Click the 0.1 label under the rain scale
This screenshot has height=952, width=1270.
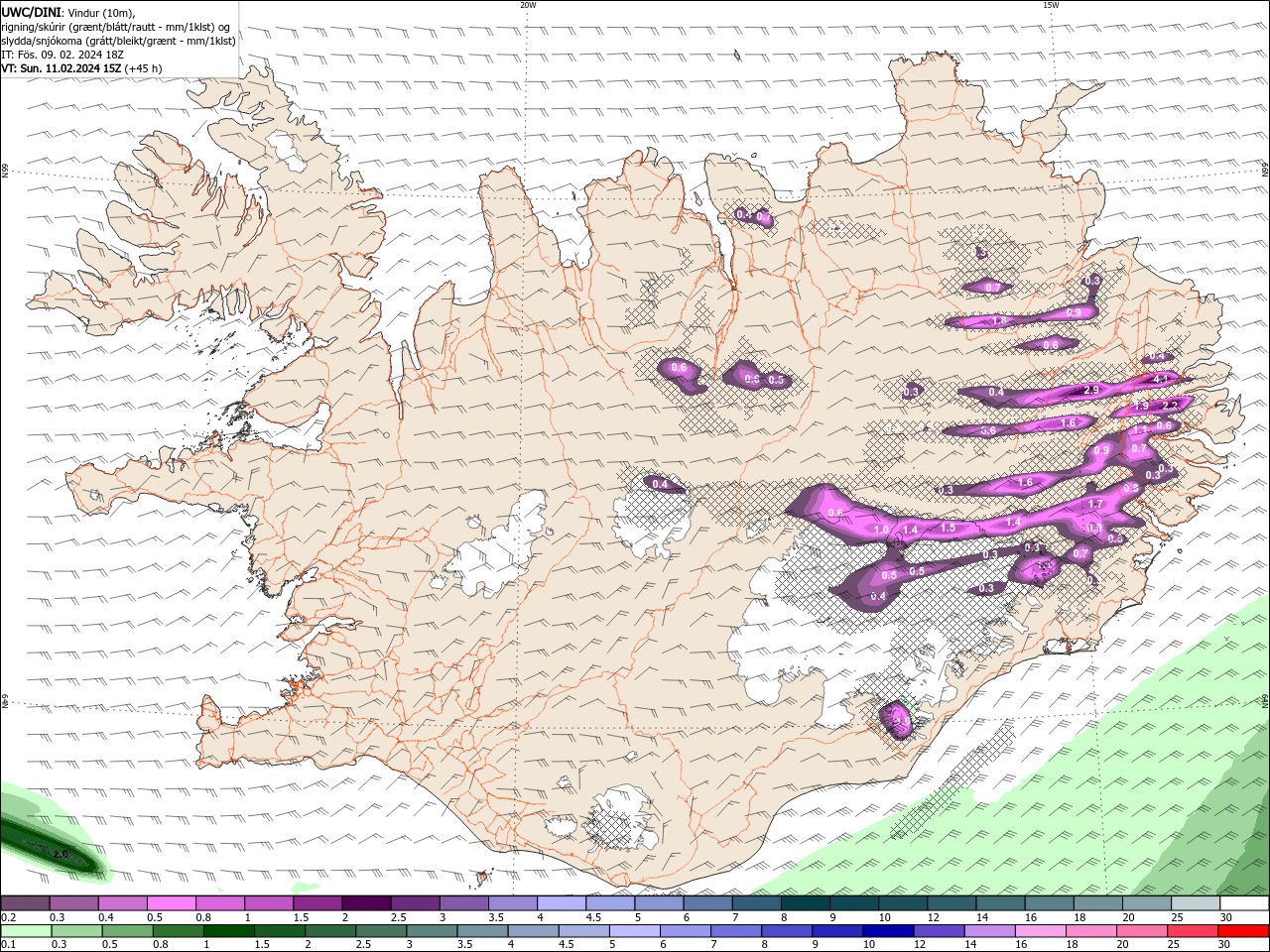click(x=8, y=945)
